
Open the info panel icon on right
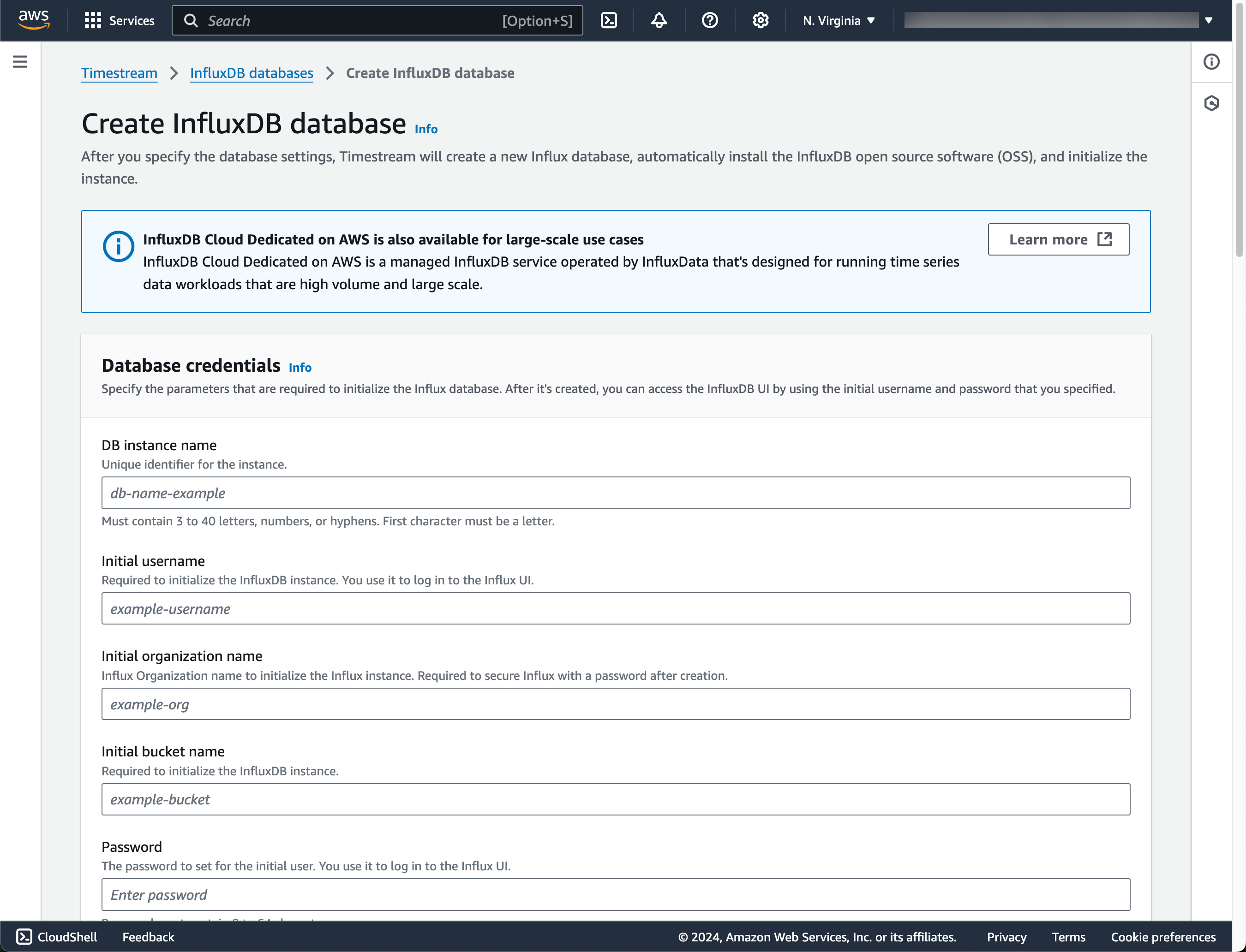pos(1211,61)
